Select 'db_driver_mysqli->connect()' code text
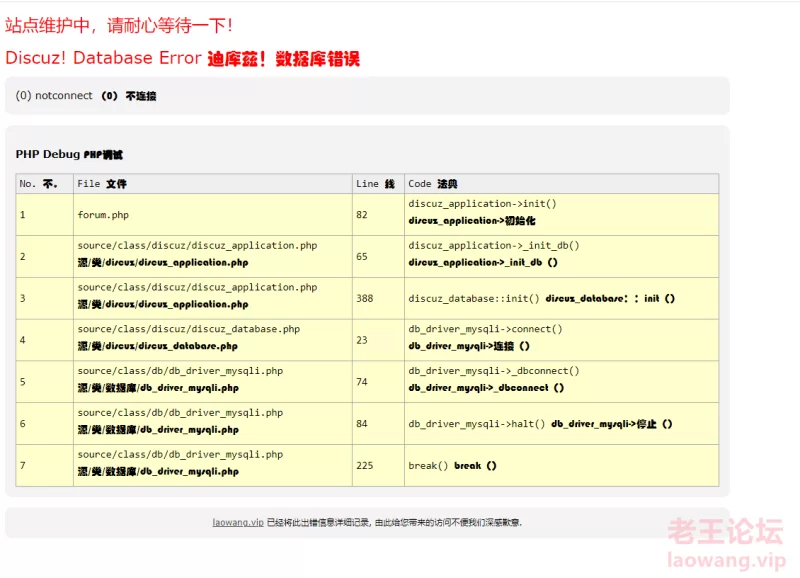Image resolution: width=800 pixels, height=578 pixels. pos(485,329)
